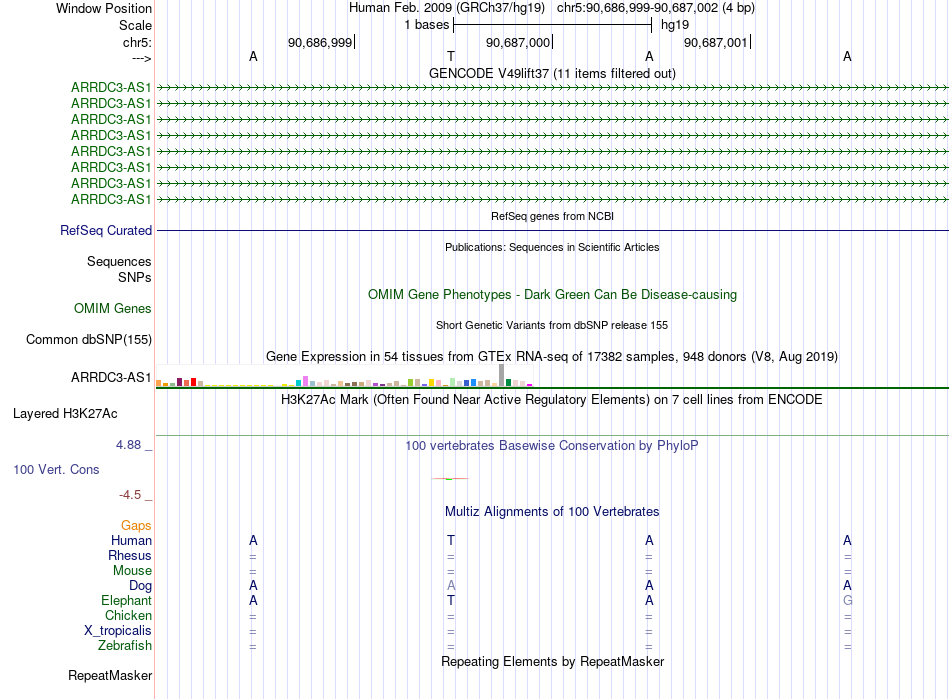Click the '90,687,001' ruler coordinate
This screenshot has width=950, height=699.
click(x=716, y=42)
